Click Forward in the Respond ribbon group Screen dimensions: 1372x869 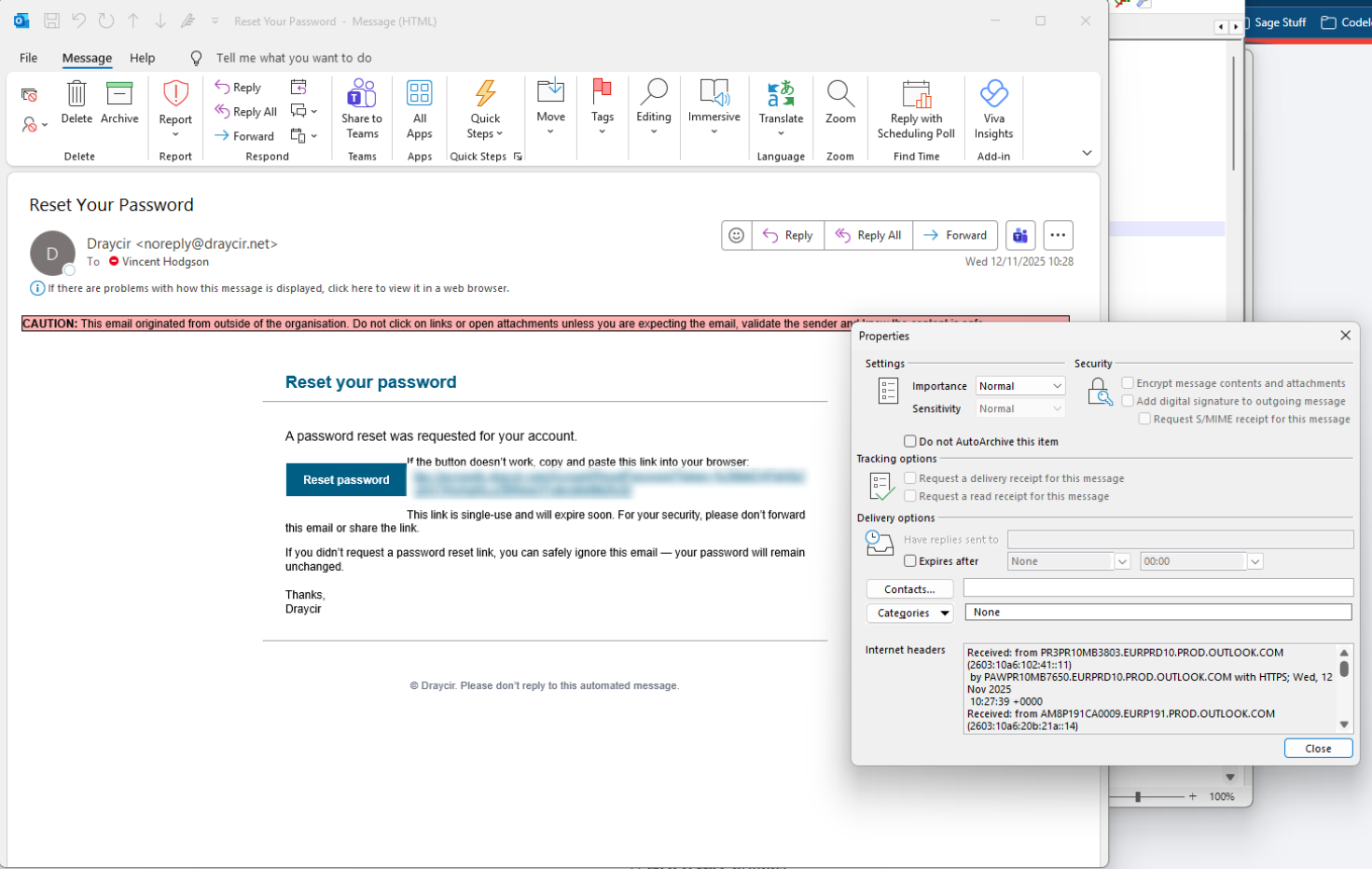coord(244,136)
